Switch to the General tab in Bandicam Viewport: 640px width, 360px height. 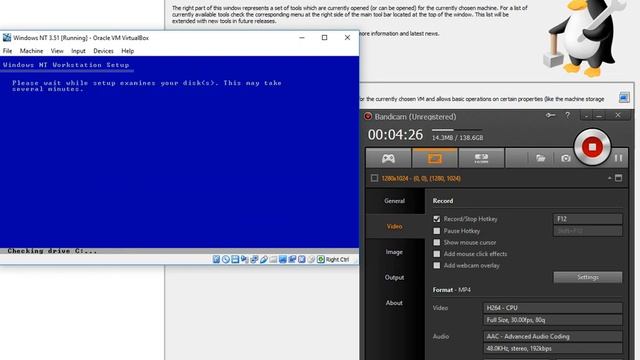pos(394,201)
